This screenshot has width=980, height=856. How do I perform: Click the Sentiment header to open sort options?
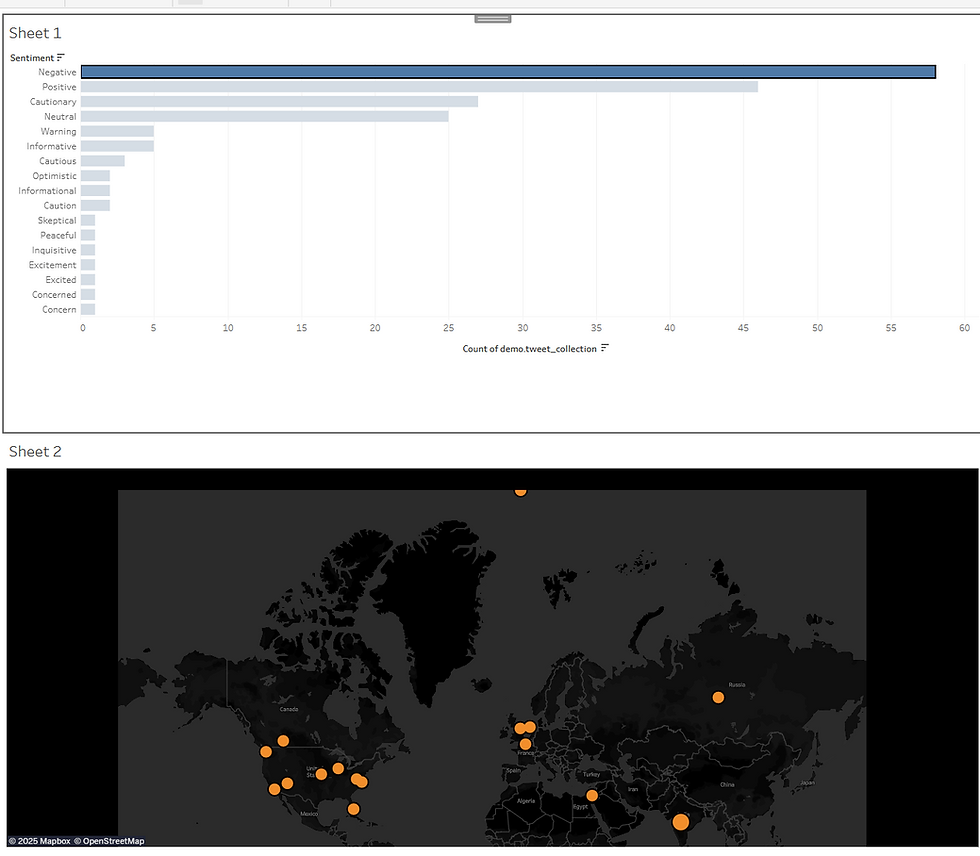click(30, 57)
